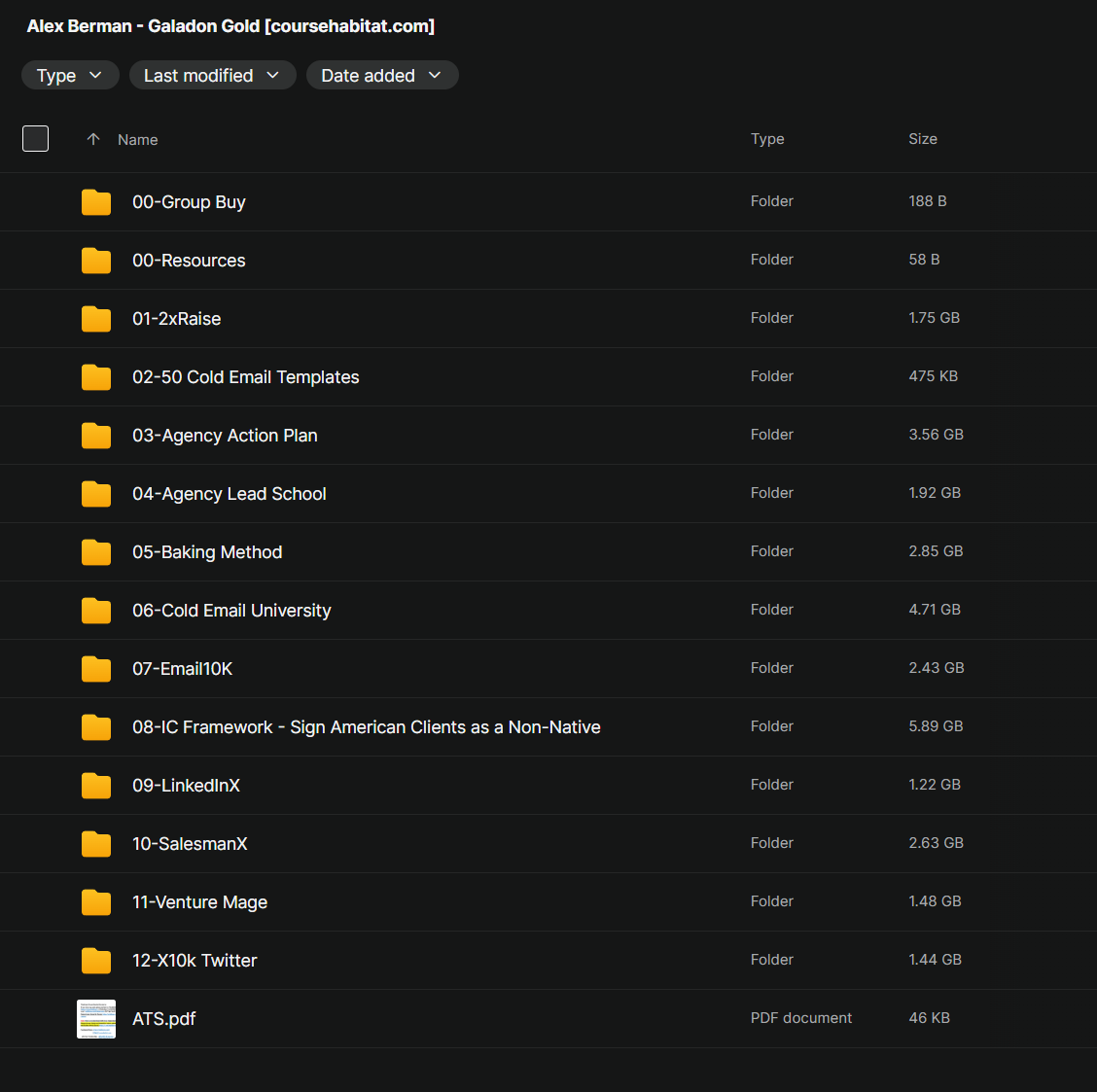Open the 01-2xRaise folder name
This screenshot has width=1097, height=1092.
click(176, 319)
